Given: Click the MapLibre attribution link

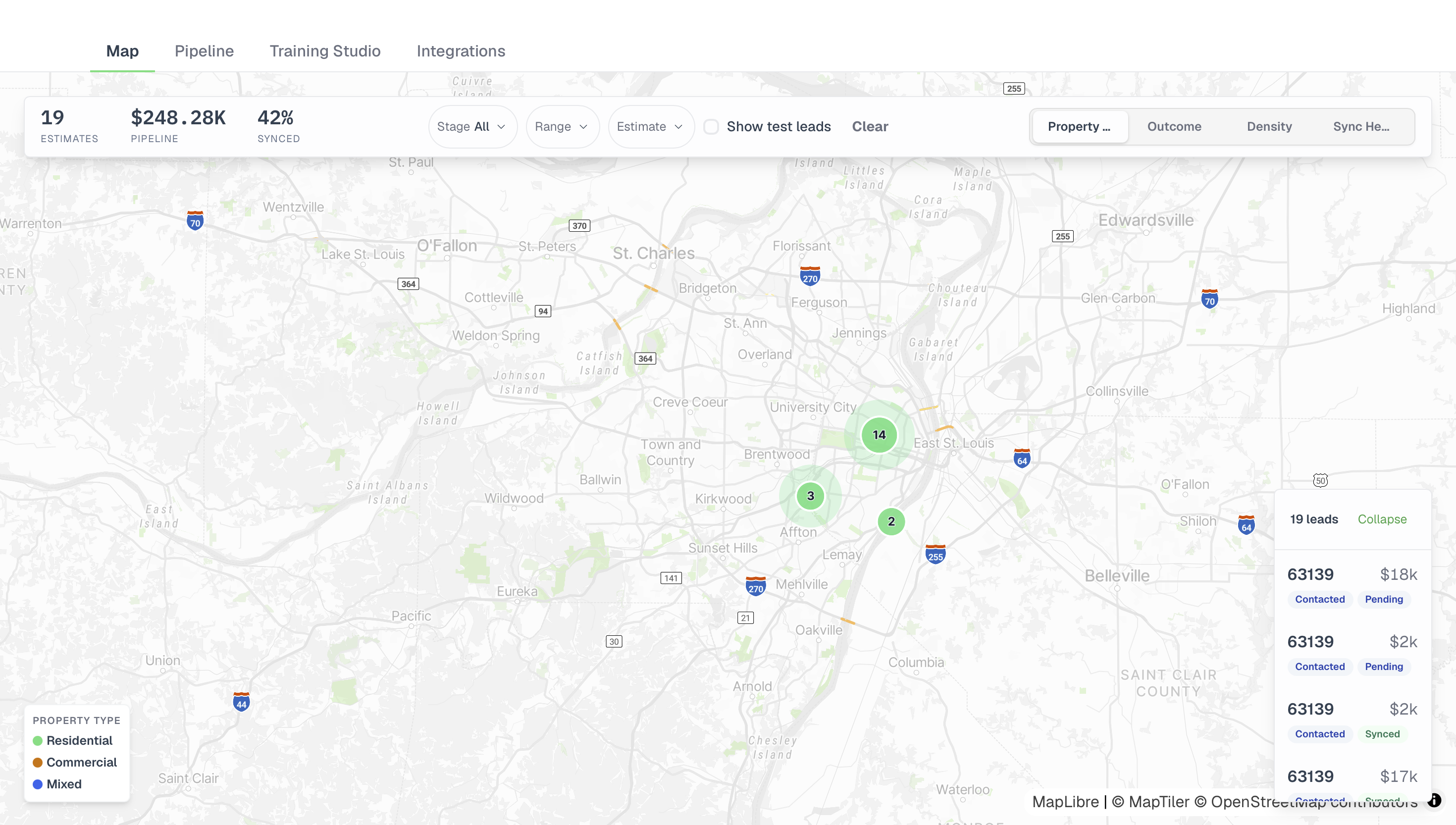Looking at the screenshot, I should [1065, 801].
